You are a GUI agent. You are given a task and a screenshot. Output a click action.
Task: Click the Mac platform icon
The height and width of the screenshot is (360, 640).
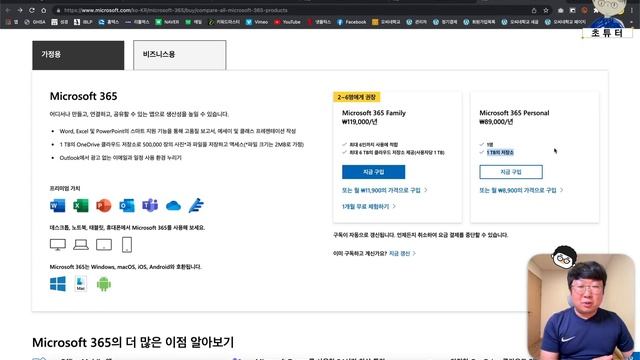[80, 284]
